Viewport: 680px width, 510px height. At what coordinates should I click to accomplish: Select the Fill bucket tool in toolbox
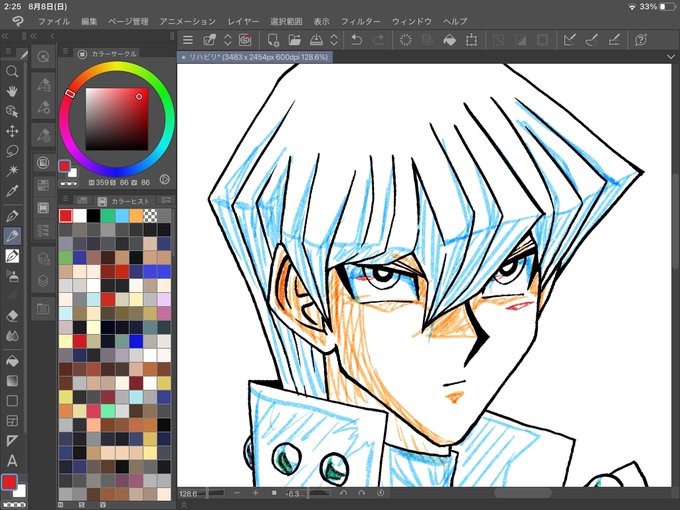[12, 361]
